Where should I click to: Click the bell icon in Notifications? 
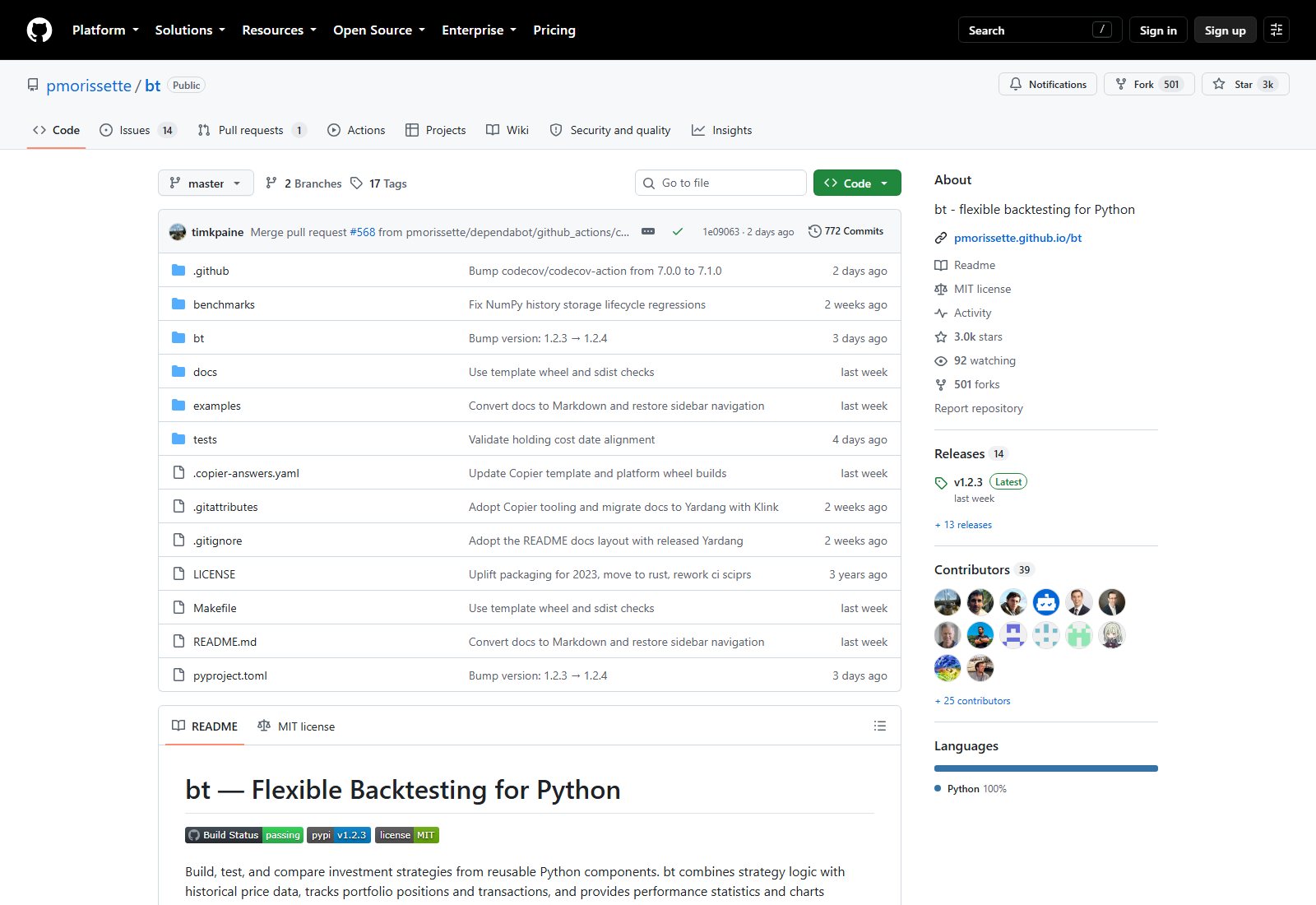1016,85
